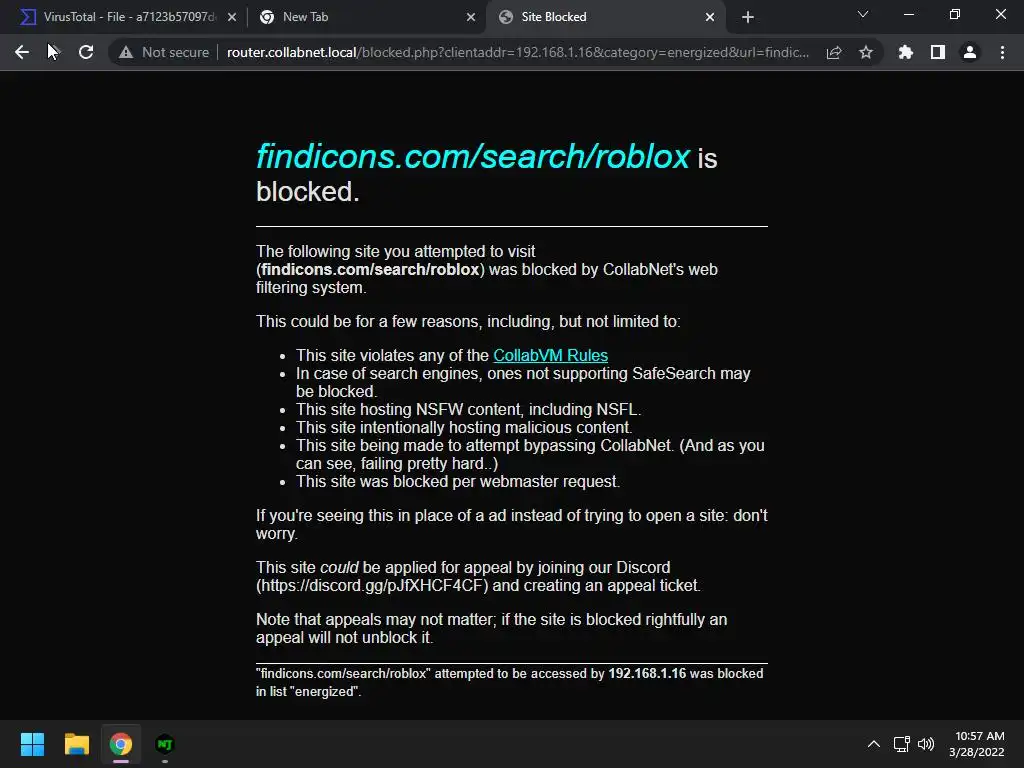Go back to the previous page
Screen dimensions: 1024x768
pyautogui.click(x=22, y=52)
